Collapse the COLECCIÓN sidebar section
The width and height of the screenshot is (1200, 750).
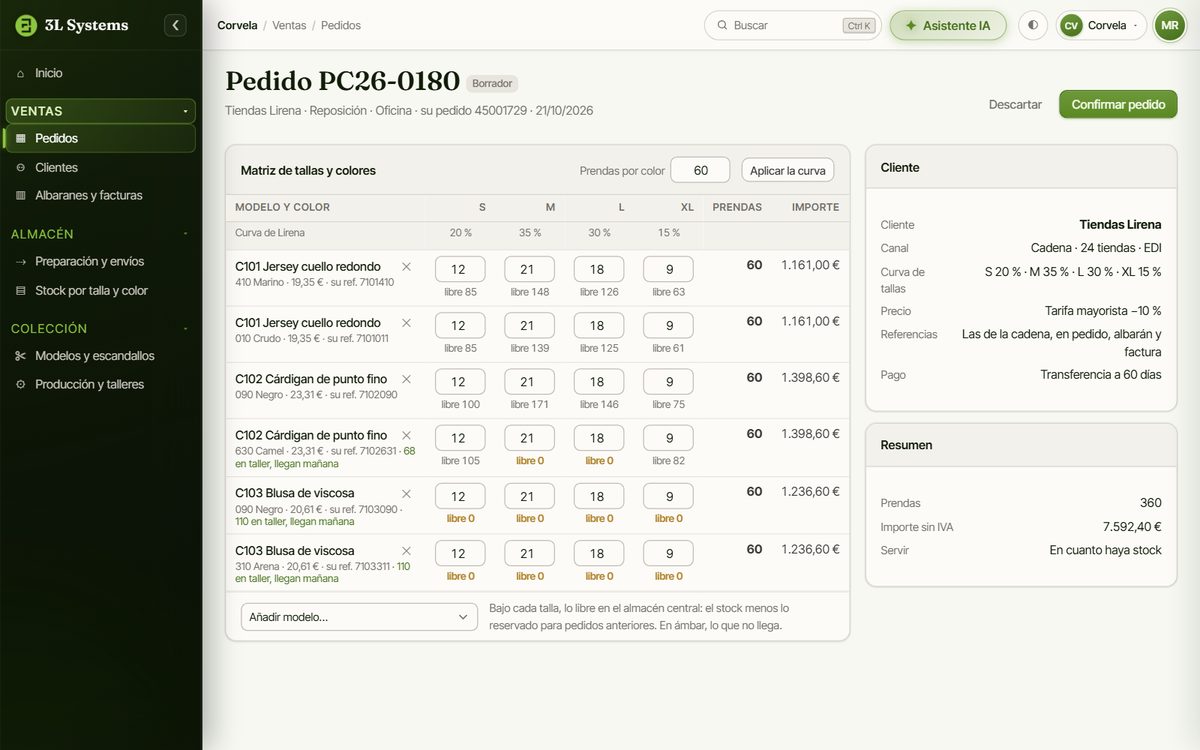click(101, 328)
